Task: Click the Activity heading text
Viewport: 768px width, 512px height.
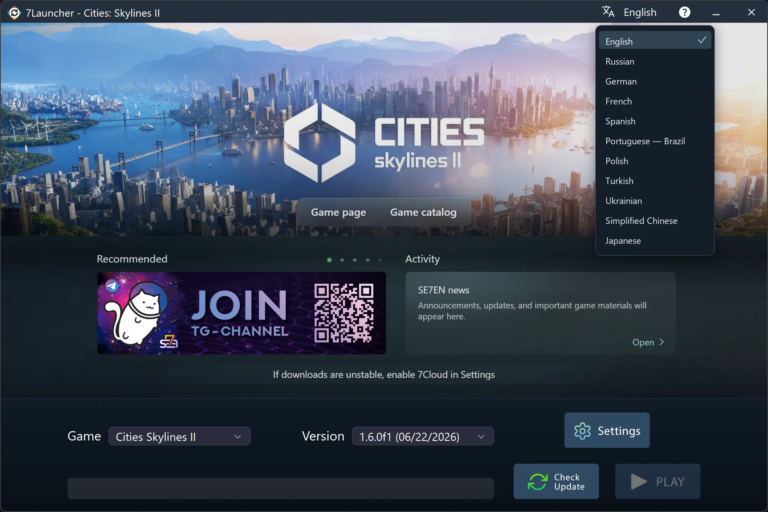Action: tap(422, 259)
